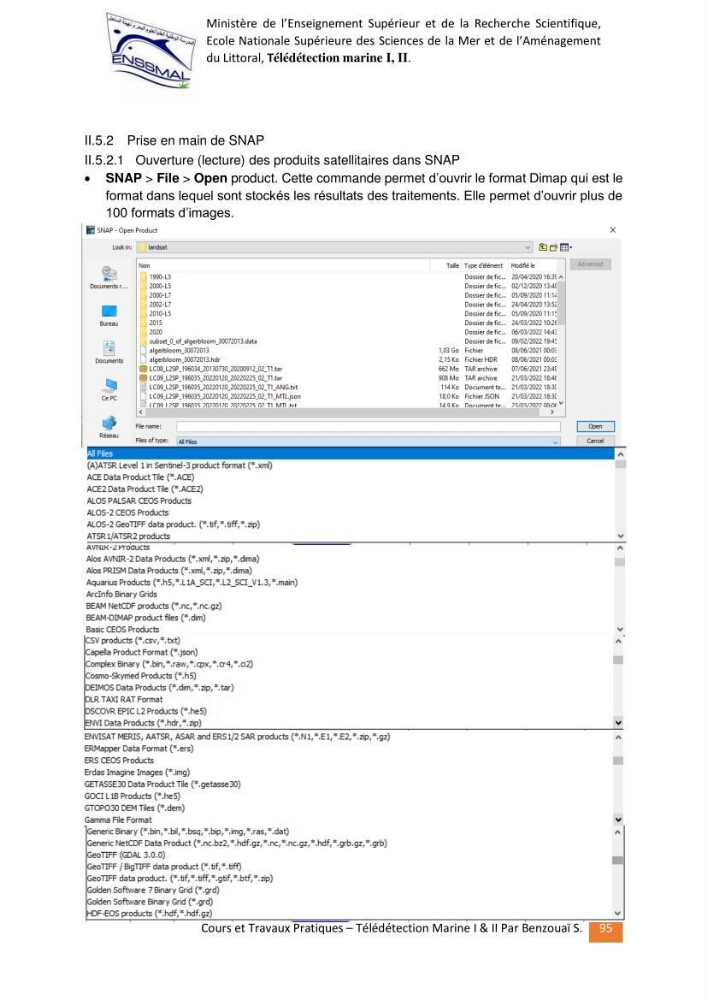Pick GeoTIFF (GDAL 3.0.0) entry
Viewport: 707px width, 1000px height.
click(126, 855)
